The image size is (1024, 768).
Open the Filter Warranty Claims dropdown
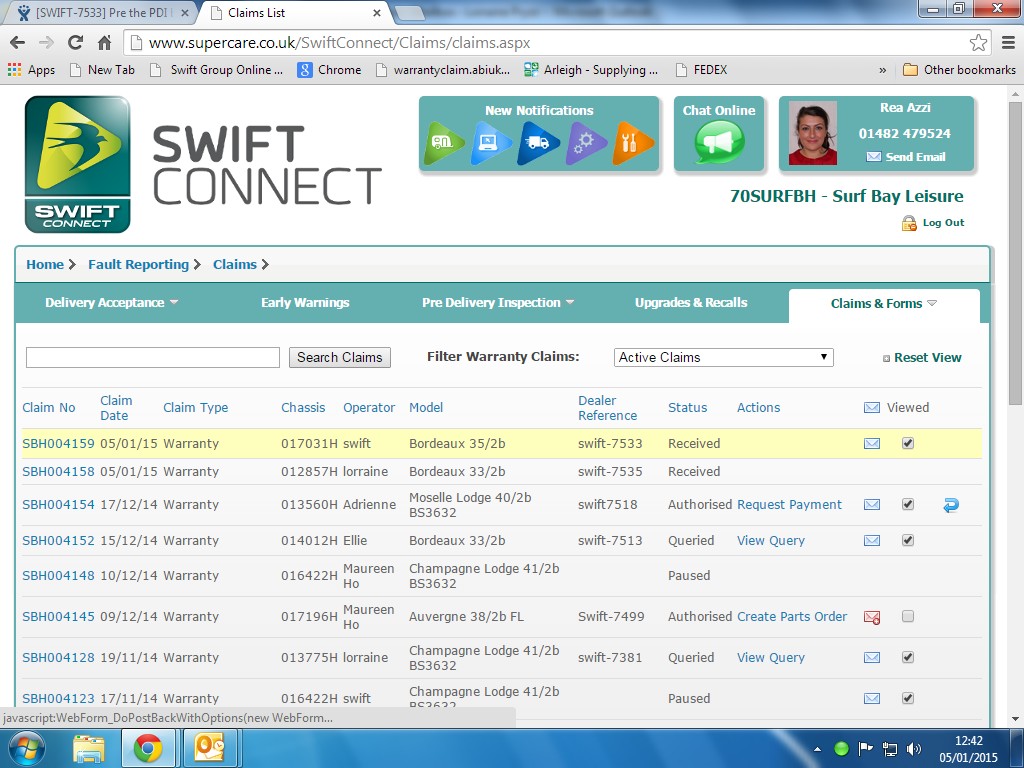[723, 357]
